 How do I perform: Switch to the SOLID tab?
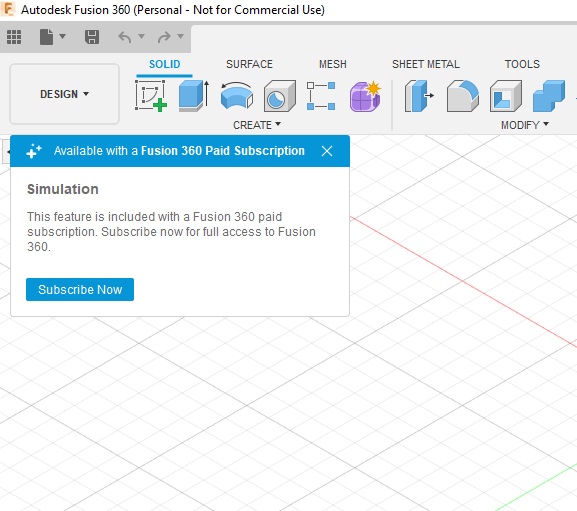[164, 64]
